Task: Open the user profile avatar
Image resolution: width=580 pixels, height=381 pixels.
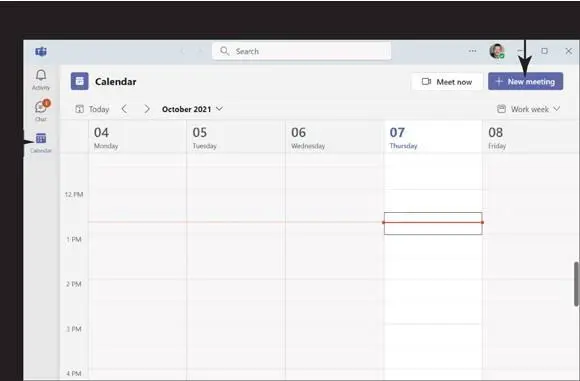Action: 497,51
